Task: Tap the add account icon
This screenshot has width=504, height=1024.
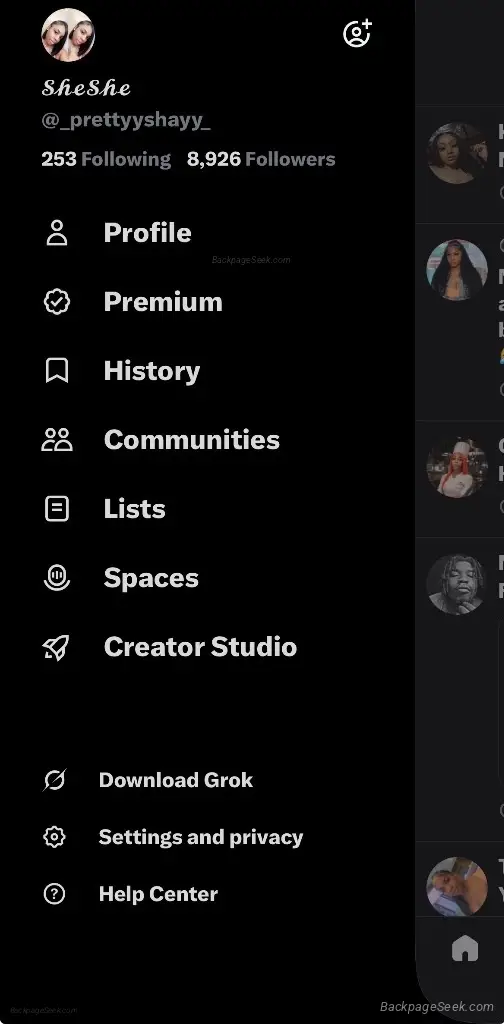Action: 357,33
